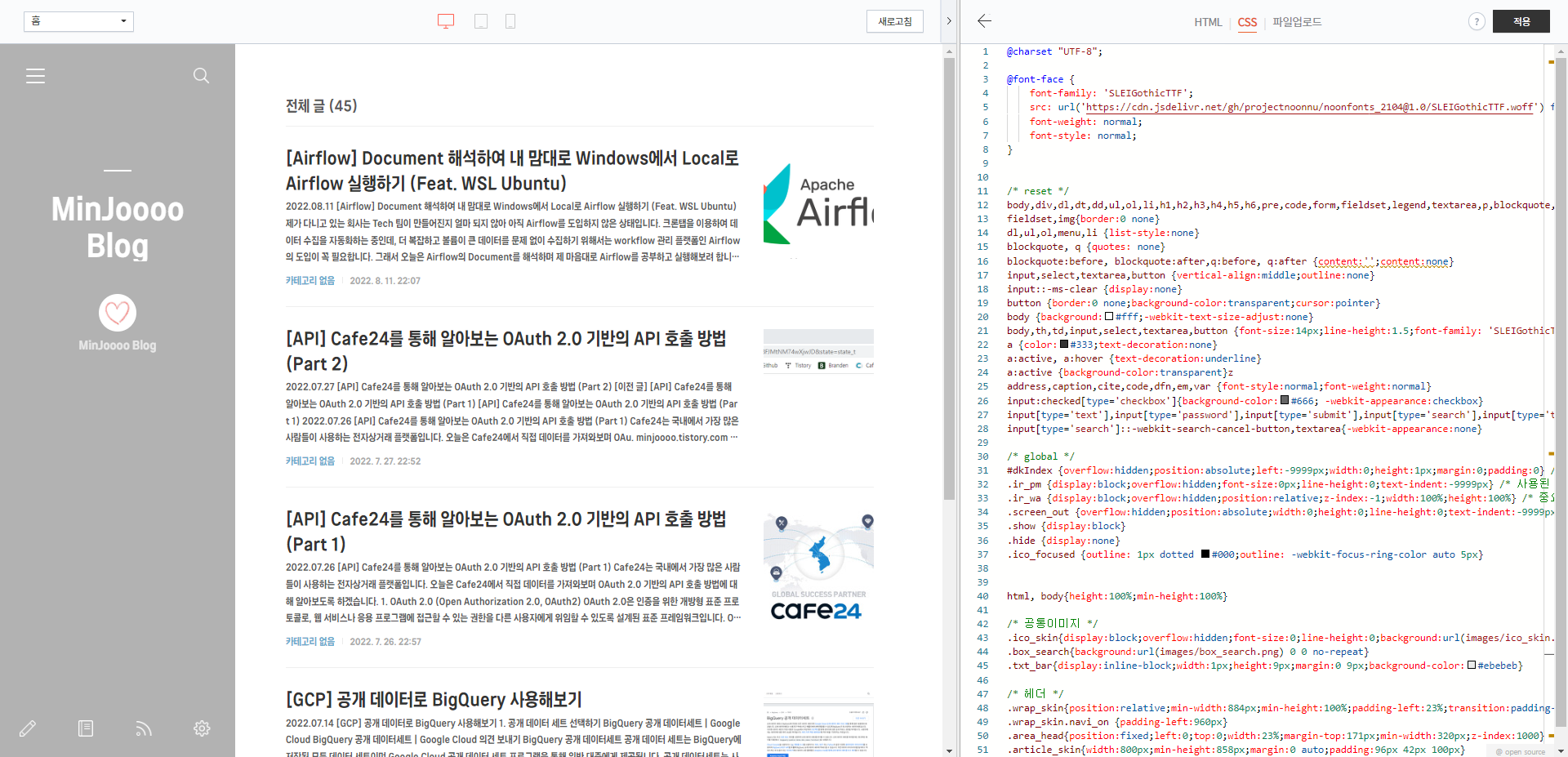Click the 새로고침 refresh button
The width and height of the screenshot is (1568, 757).
click(895, 21)
